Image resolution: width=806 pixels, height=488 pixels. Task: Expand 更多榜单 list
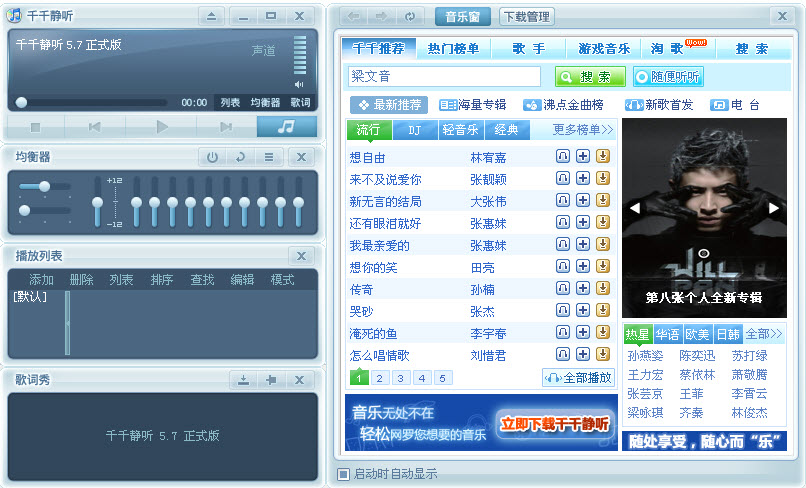582,130
